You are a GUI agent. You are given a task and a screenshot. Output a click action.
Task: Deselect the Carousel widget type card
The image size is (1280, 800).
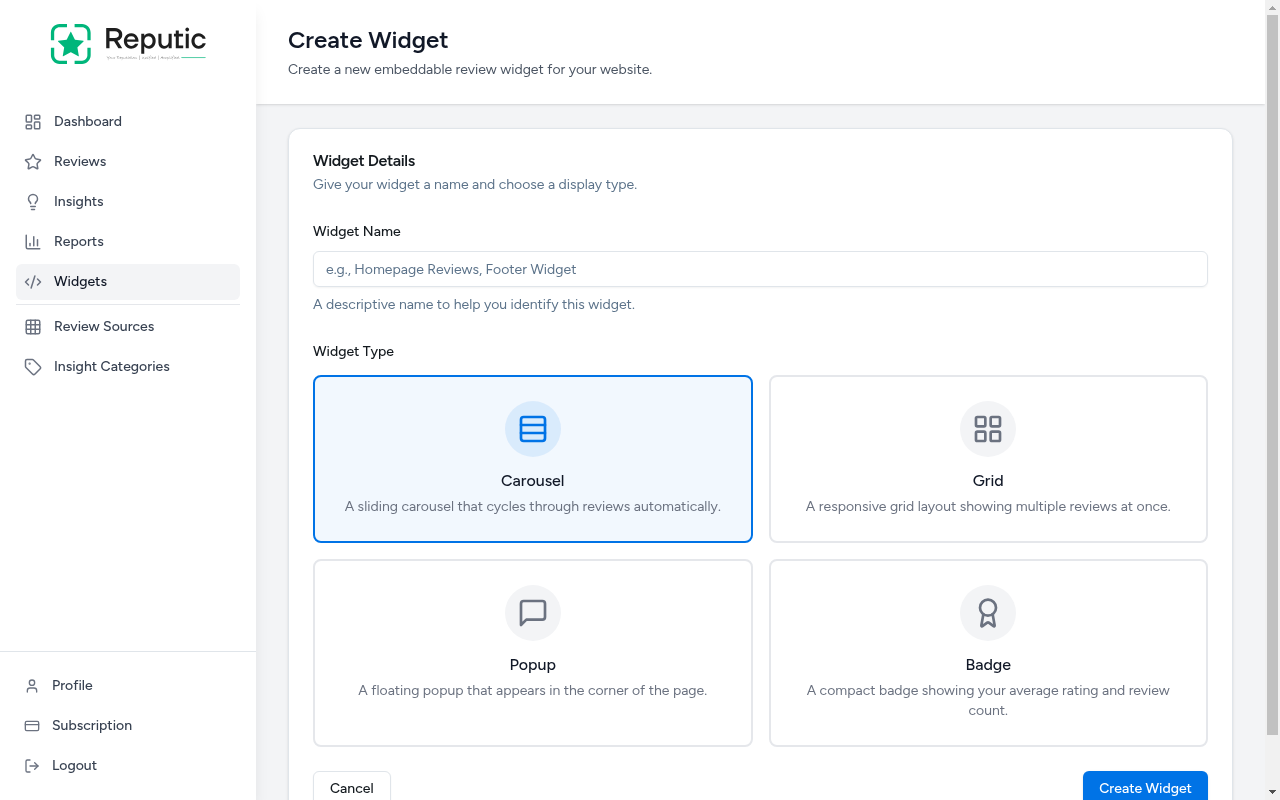point(532,458)
